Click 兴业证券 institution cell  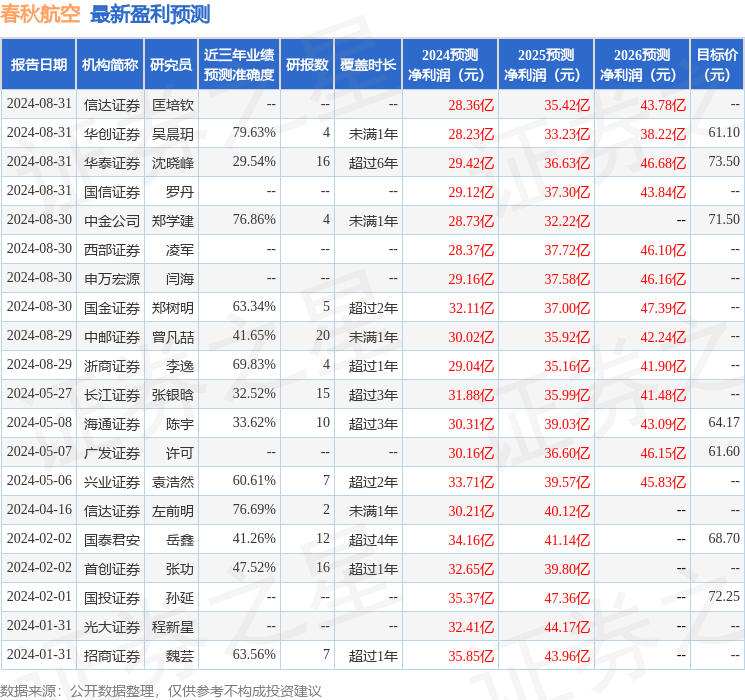(112, 482)
